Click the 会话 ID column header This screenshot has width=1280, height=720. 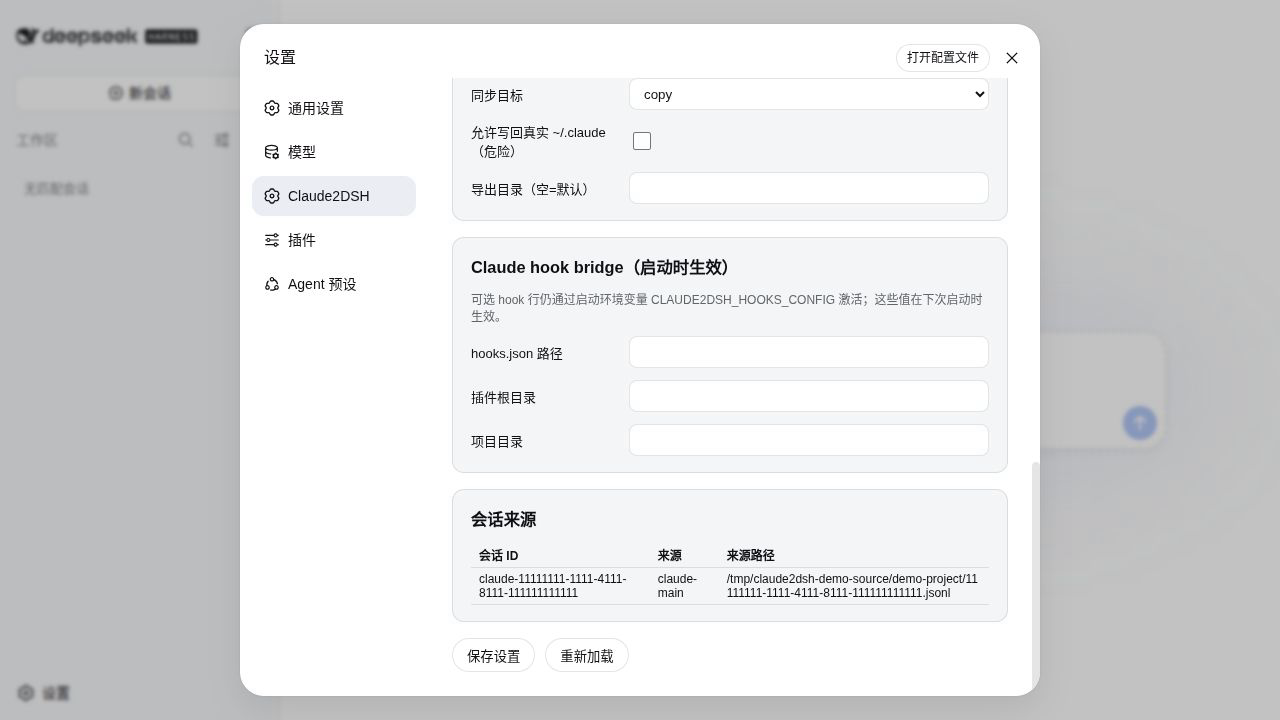[x=499, y=555]
